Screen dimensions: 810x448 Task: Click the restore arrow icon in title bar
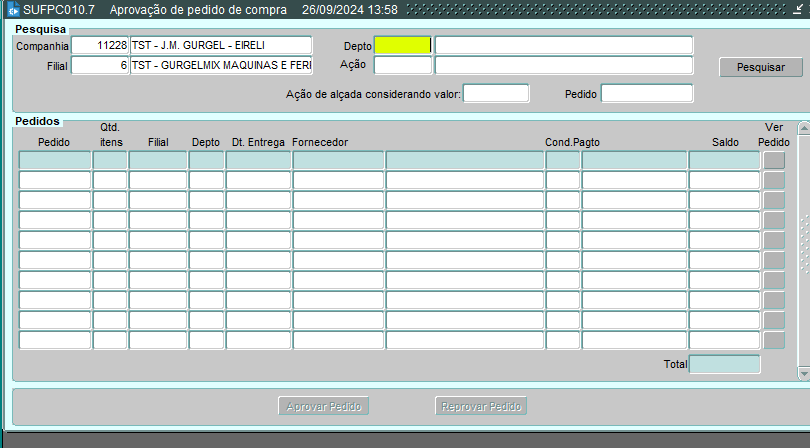[x=797, y=9]
